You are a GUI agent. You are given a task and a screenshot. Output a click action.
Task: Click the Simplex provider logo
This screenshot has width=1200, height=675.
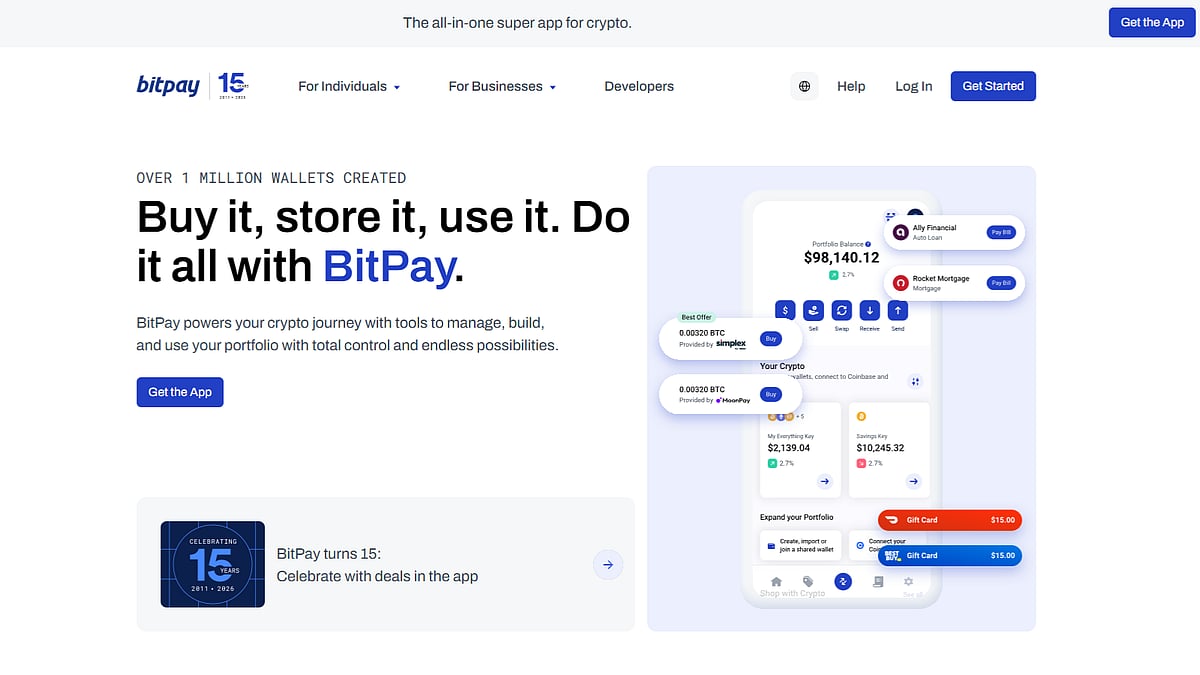coord(731,344)
